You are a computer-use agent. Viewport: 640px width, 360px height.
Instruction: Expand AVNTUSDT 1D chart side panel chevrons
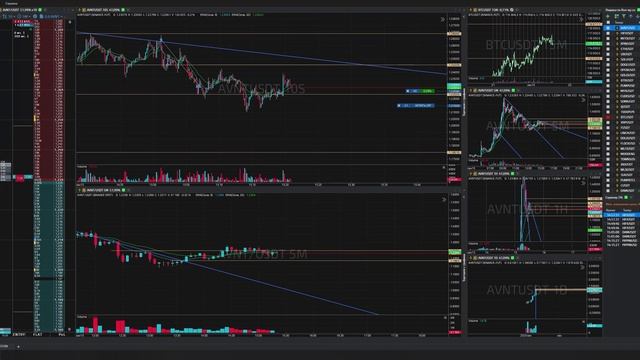[x=583, y=267]
